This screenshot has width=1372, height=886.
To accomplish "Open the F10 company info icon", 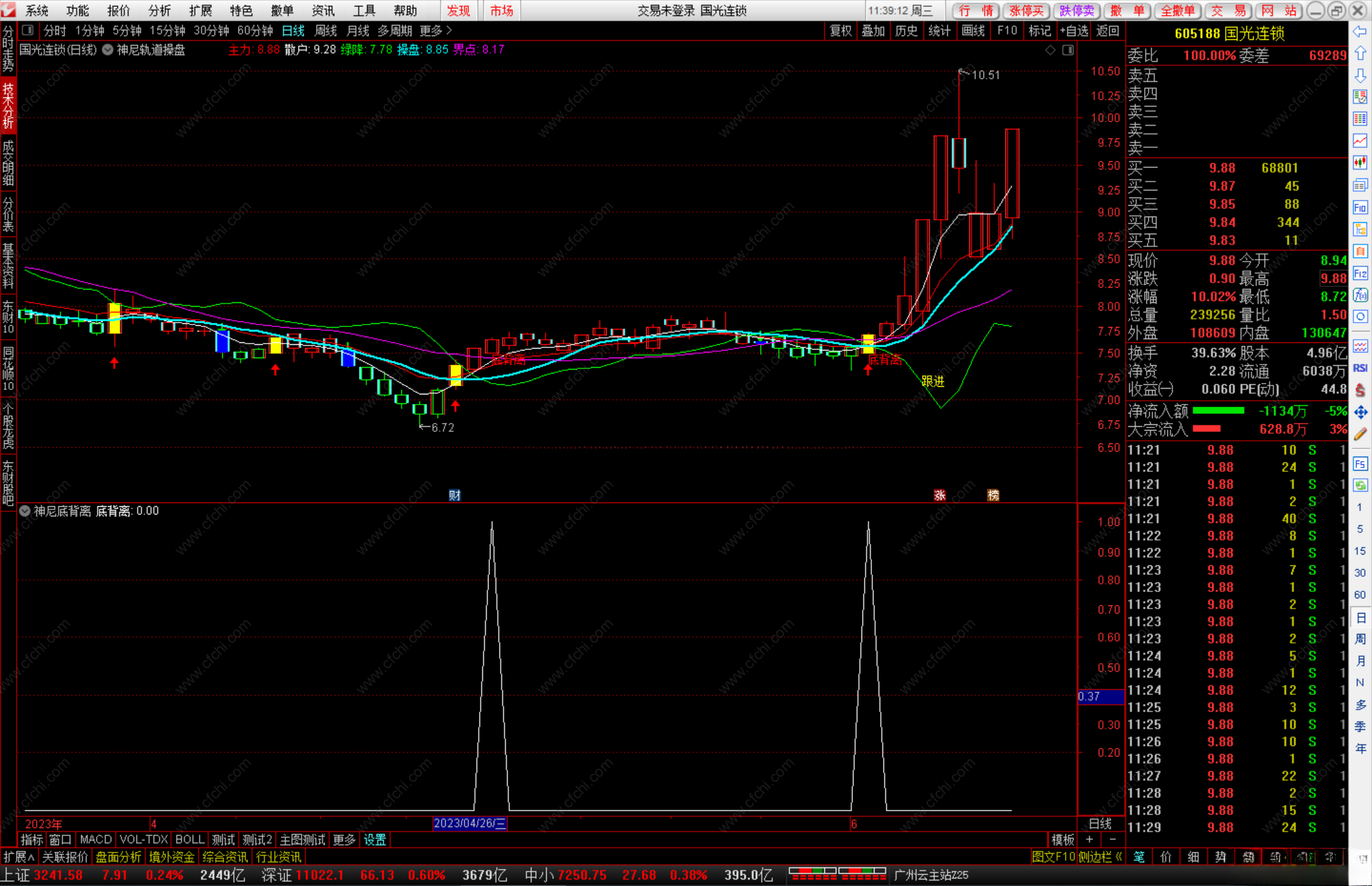I will coord(1360,208).
